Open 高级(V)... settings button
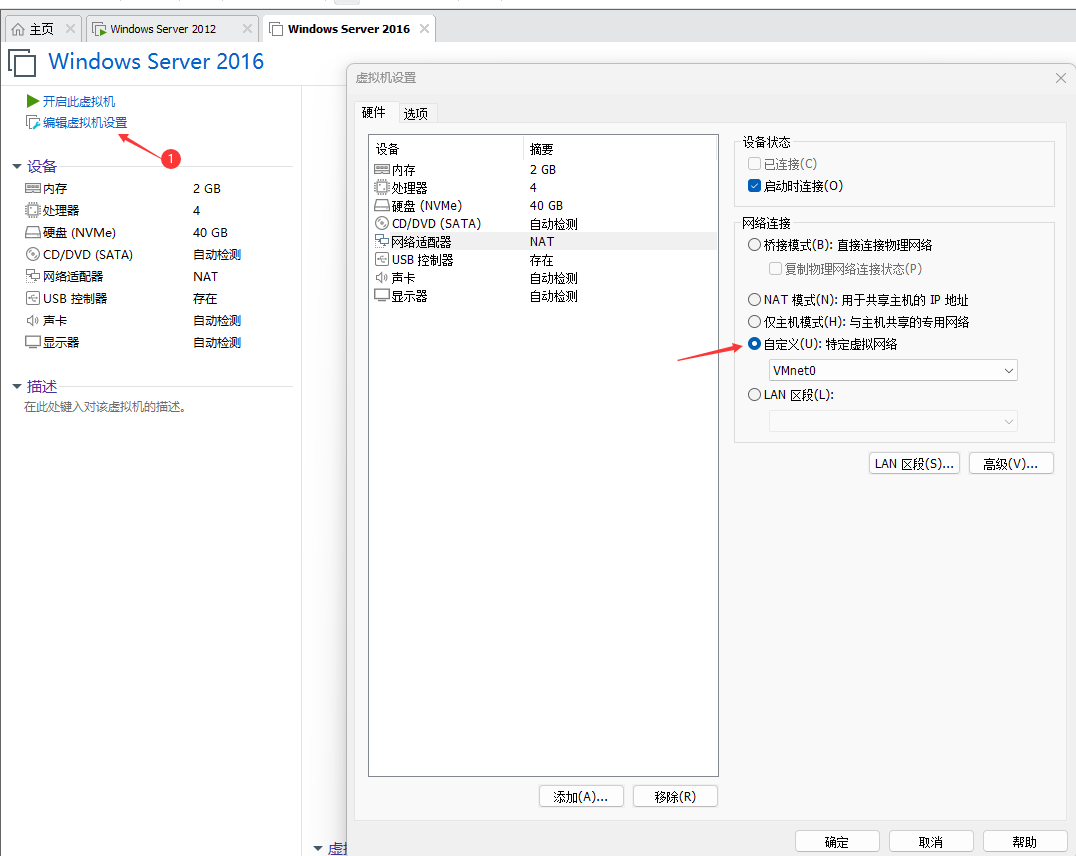 [x=1011, y=463]
